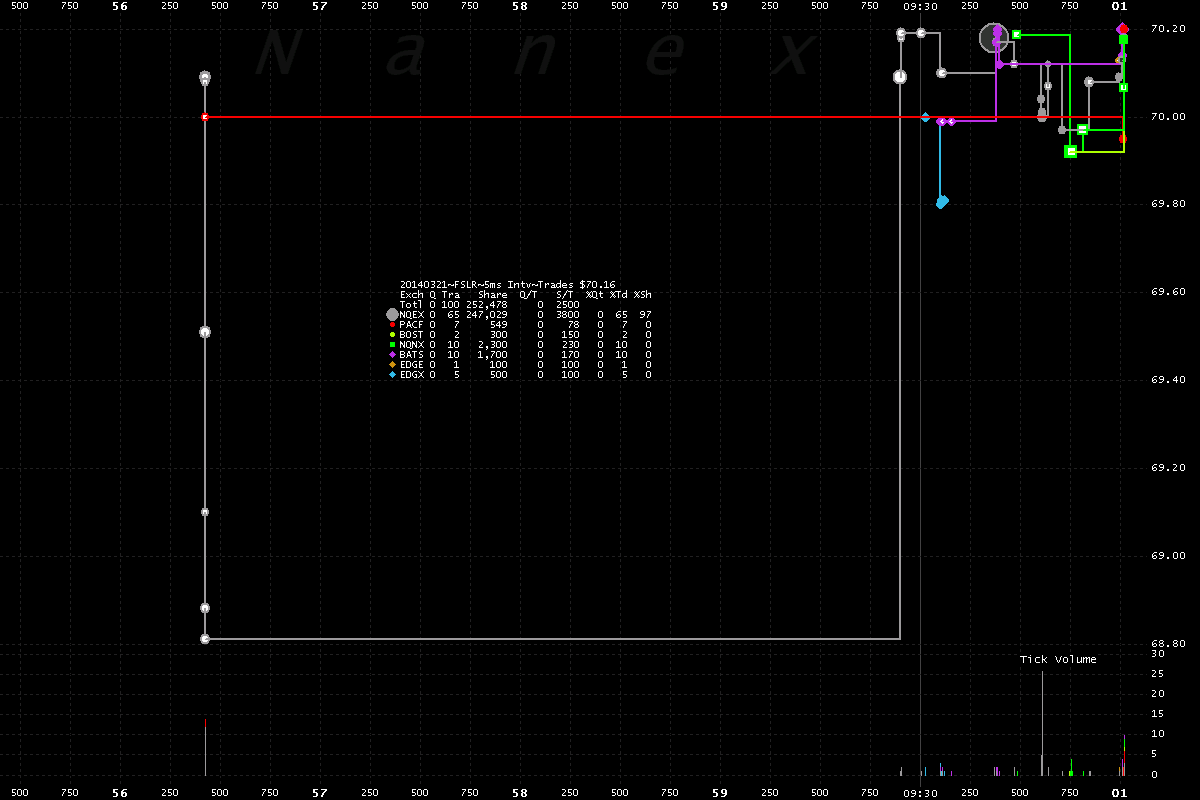This screenshot has width=1200, height=800.
Task: Select the gray trade circle near 69.50
Action: coord(205,331)
